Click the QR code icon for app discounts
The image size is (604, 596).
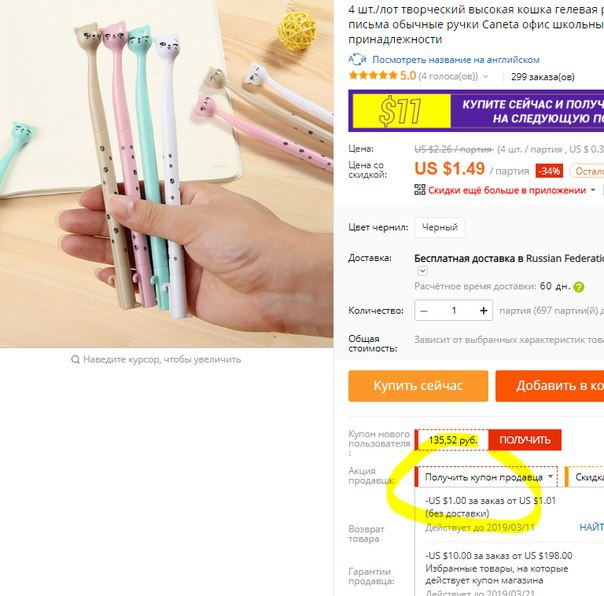coord(420,190)
